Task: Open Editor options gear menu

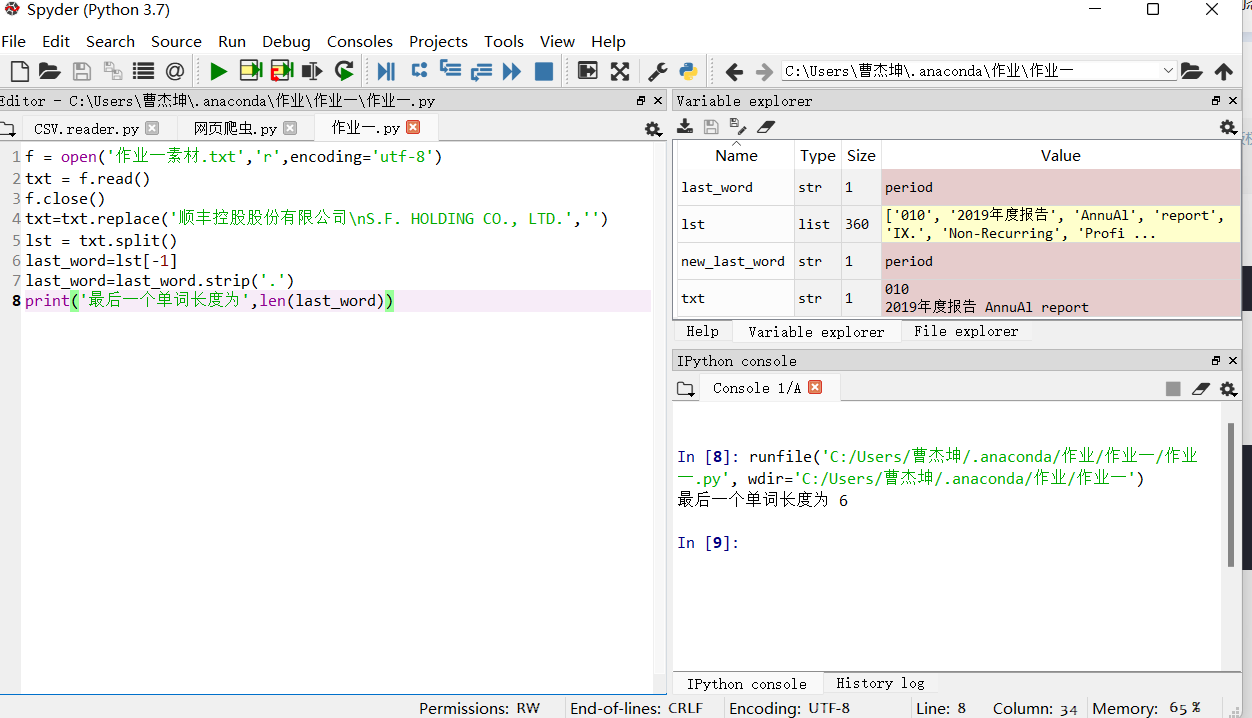Action: (x=653, y=129)
